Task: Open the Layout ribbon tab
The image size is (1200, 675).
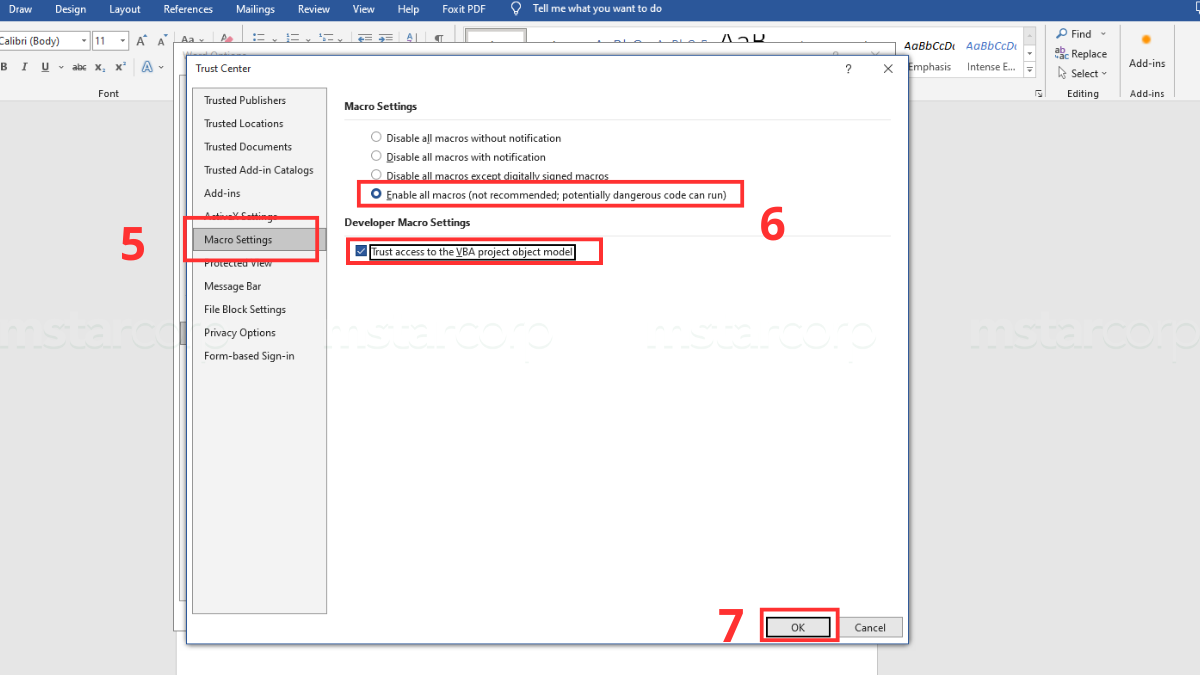Action: (x=125, y=9)
